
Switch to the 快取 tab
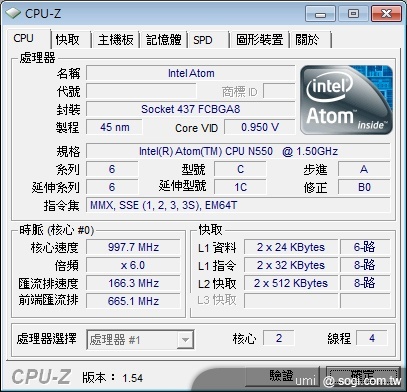pyautogui.click(x=70, y=40)
